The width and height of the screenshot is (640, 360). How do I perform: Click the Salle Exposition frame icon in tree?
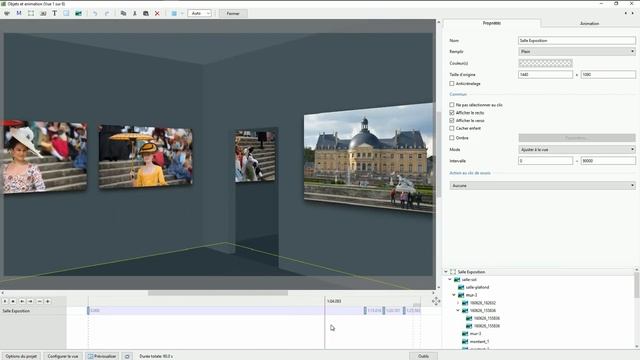coord(453,271)
